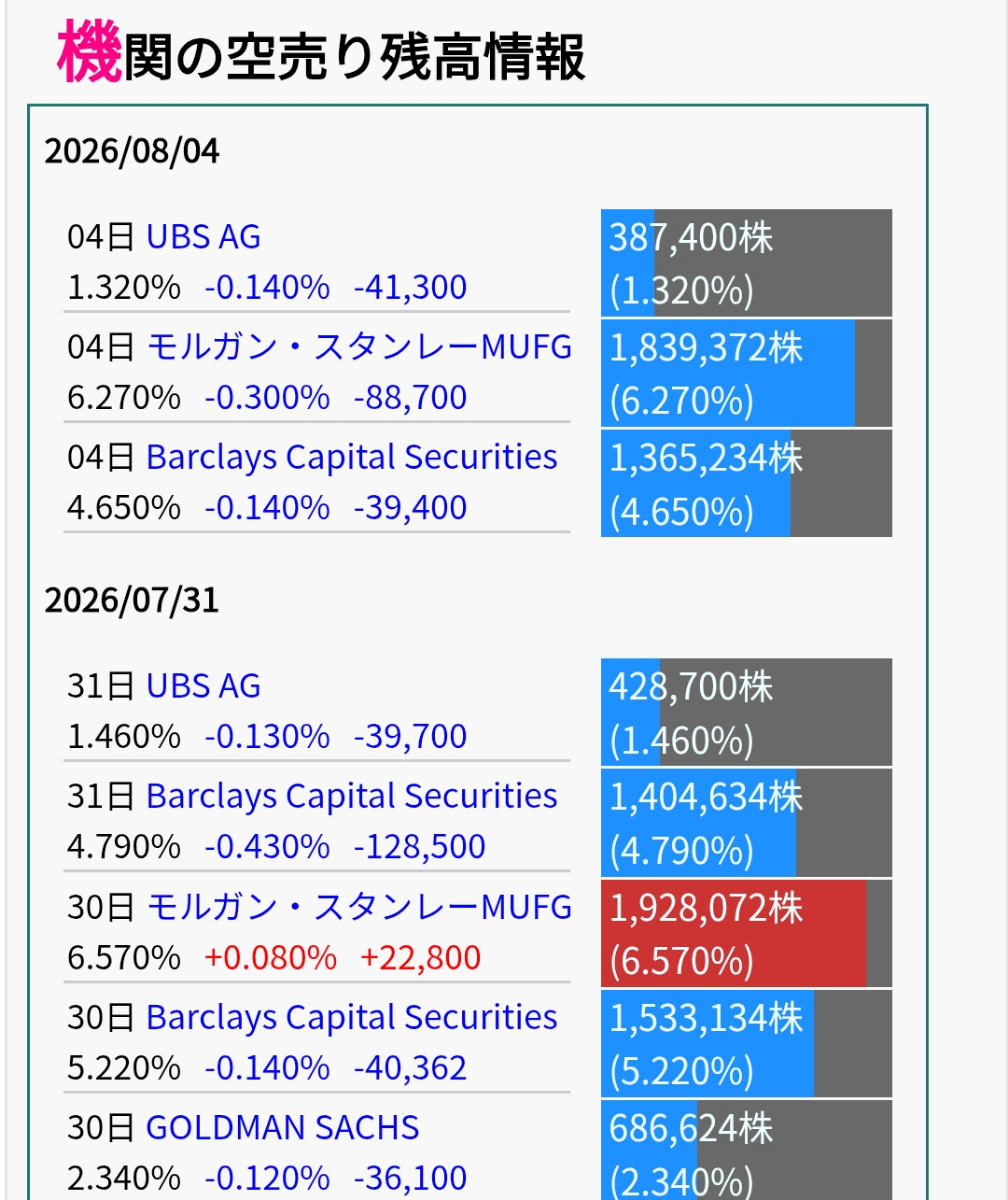The width and height of the screenshot is (1008, 1200).
Task: Open Barclays Capital Securities link dated 04日
Action: coord(352,457)
